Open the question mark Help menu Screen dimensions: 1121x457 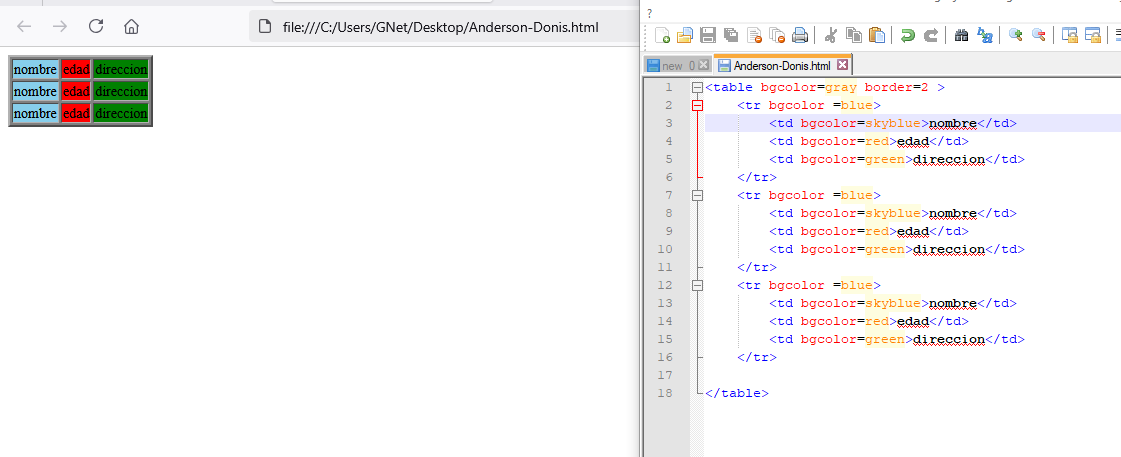649,13
